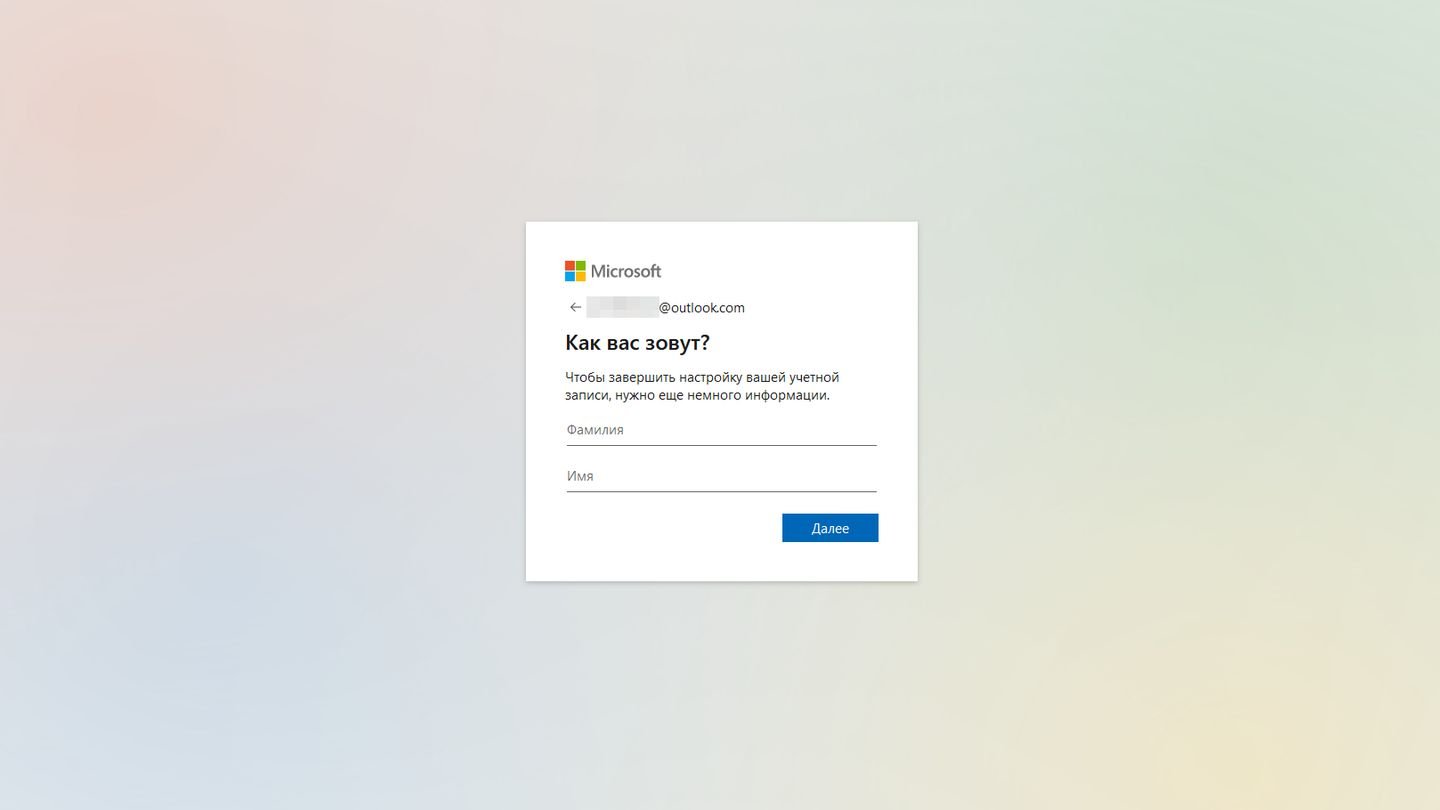
Task: Click the back arrow next to email
Action: [575, 307]
